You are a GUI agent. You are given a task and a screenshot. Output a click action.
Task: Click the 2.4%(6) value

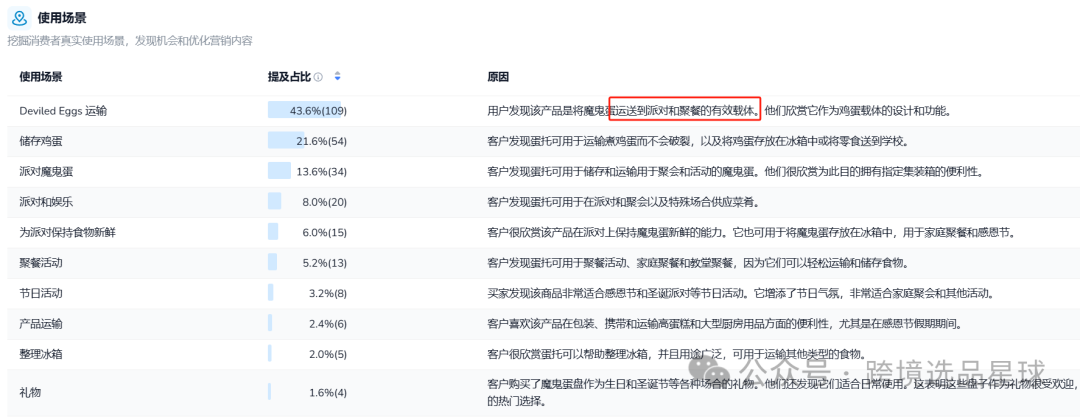tap(327, 324)
